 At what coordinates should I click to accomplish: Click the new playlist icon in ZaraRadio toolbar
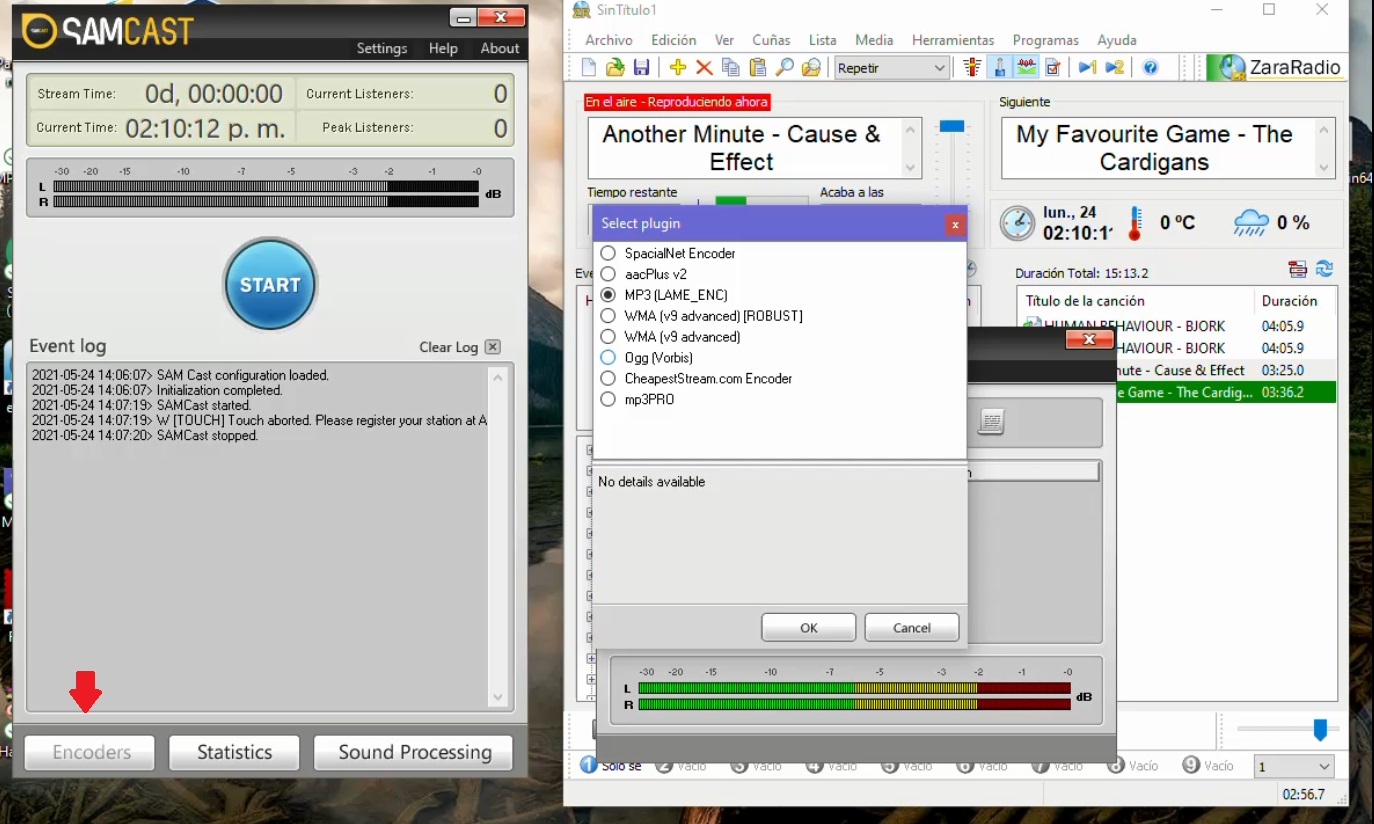pyautogui.click(x=589, y=67)
